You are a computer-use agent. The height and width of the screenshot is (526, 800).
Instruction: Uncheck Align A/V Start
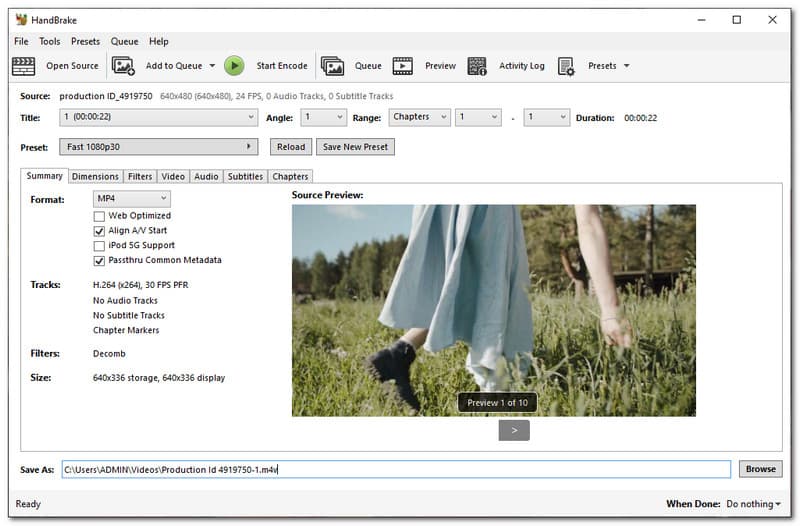click(x=99, y=231)
